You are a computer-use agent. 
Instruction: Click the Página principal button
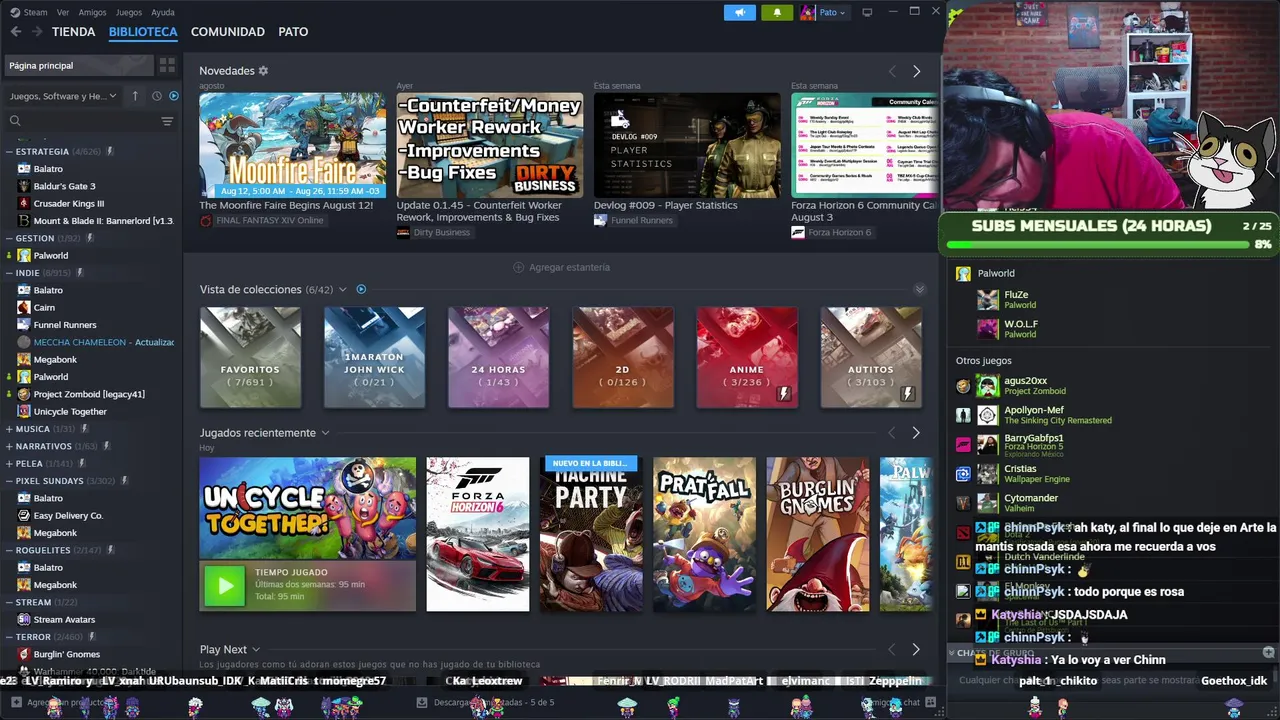[78, 65]
